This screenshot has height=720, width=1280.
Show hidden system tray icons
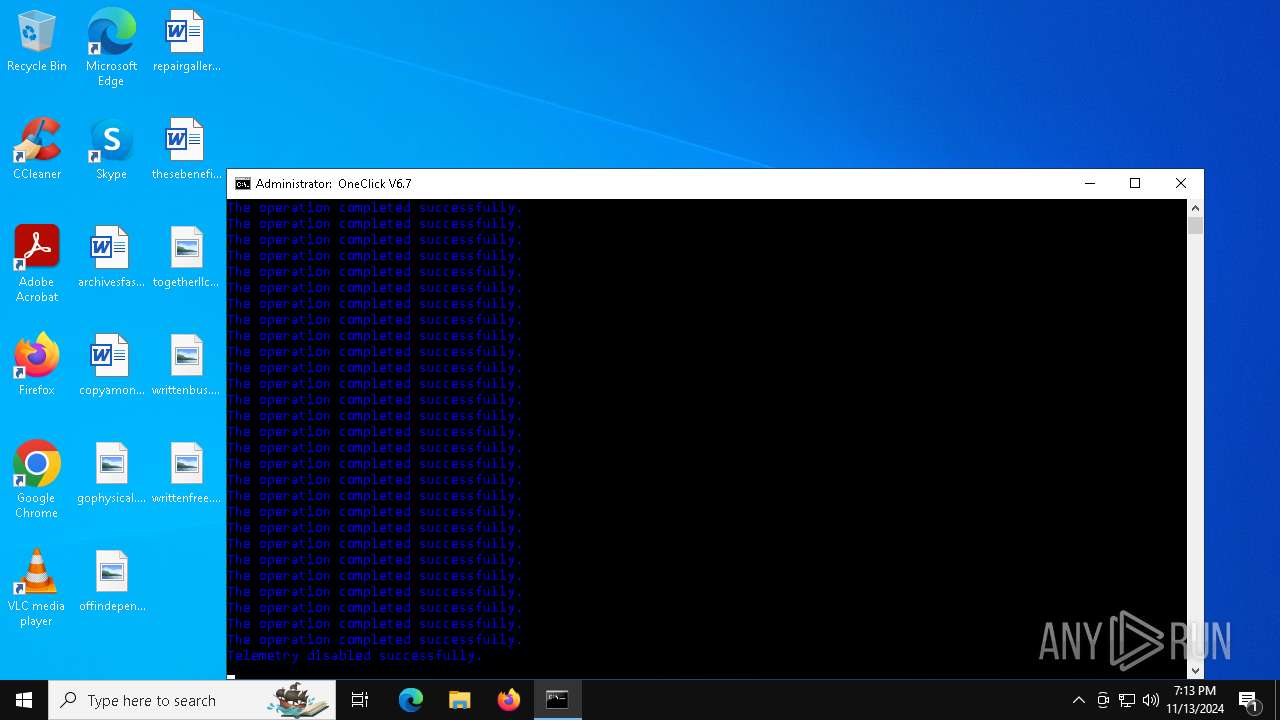pos(1078,700)
